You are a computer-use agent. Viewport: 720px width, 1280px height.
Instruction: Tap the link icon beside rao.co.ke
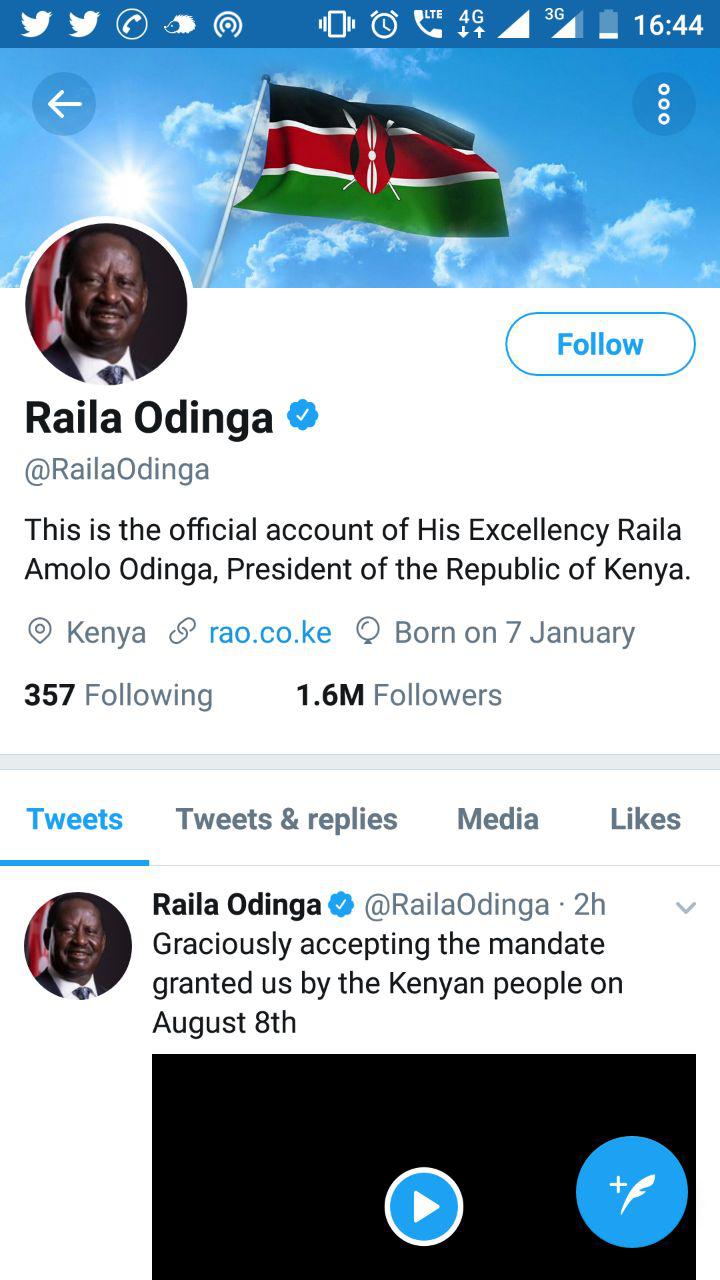tap(182, 632)
